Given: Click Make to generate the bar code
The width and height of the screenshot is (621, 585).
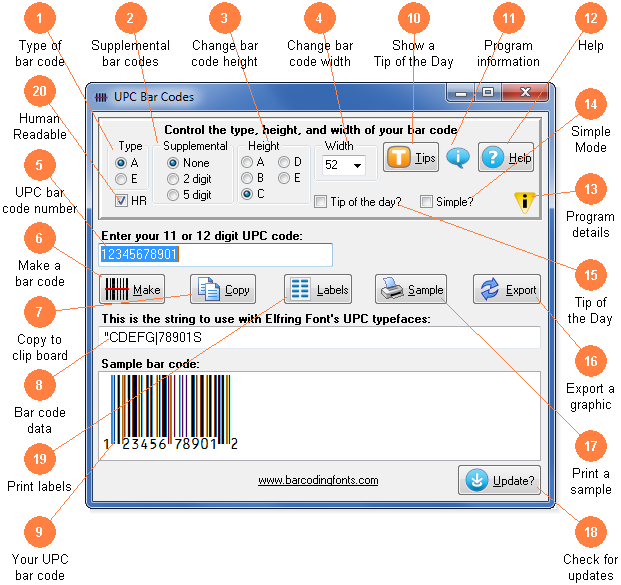Looking at the screenshot, I should tap(132, 289).
